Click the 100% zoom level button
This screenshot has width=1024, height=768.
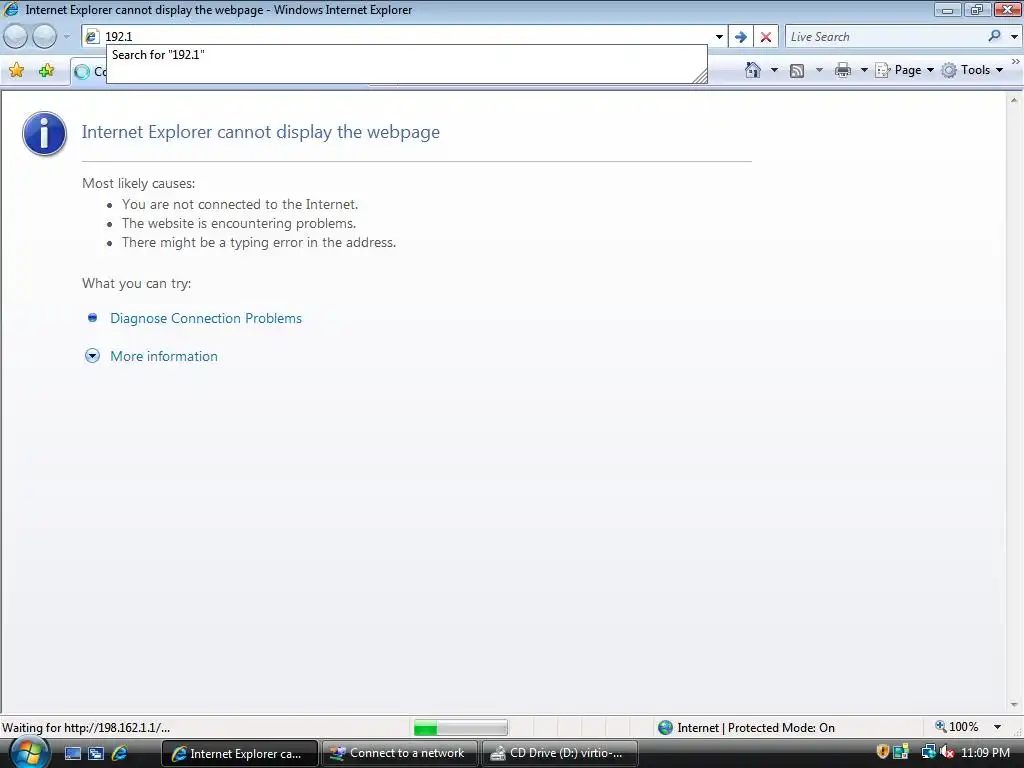click(x=957, y=727)
